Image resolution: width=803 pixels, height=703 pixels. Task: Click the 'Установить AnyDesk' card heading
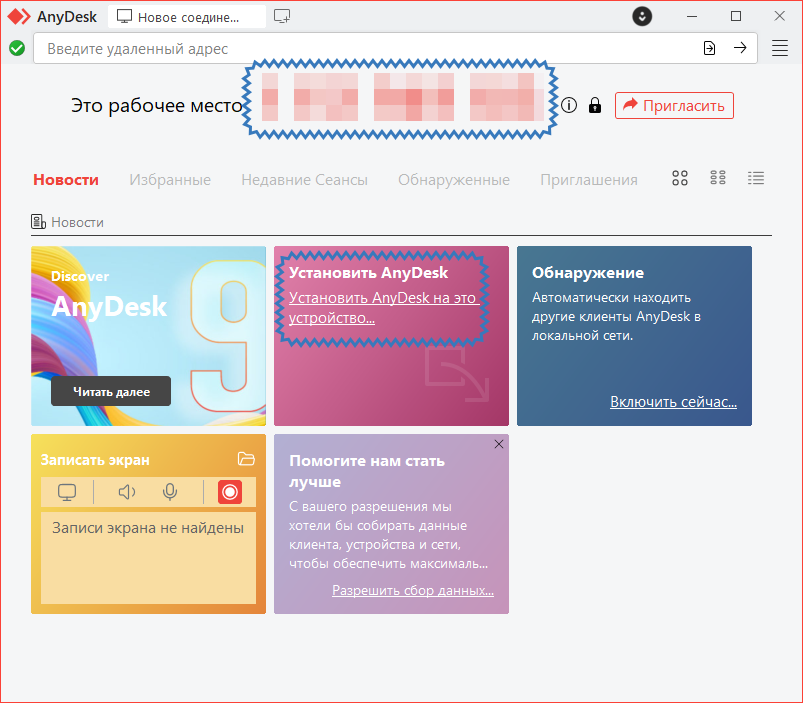click(368, 272)
